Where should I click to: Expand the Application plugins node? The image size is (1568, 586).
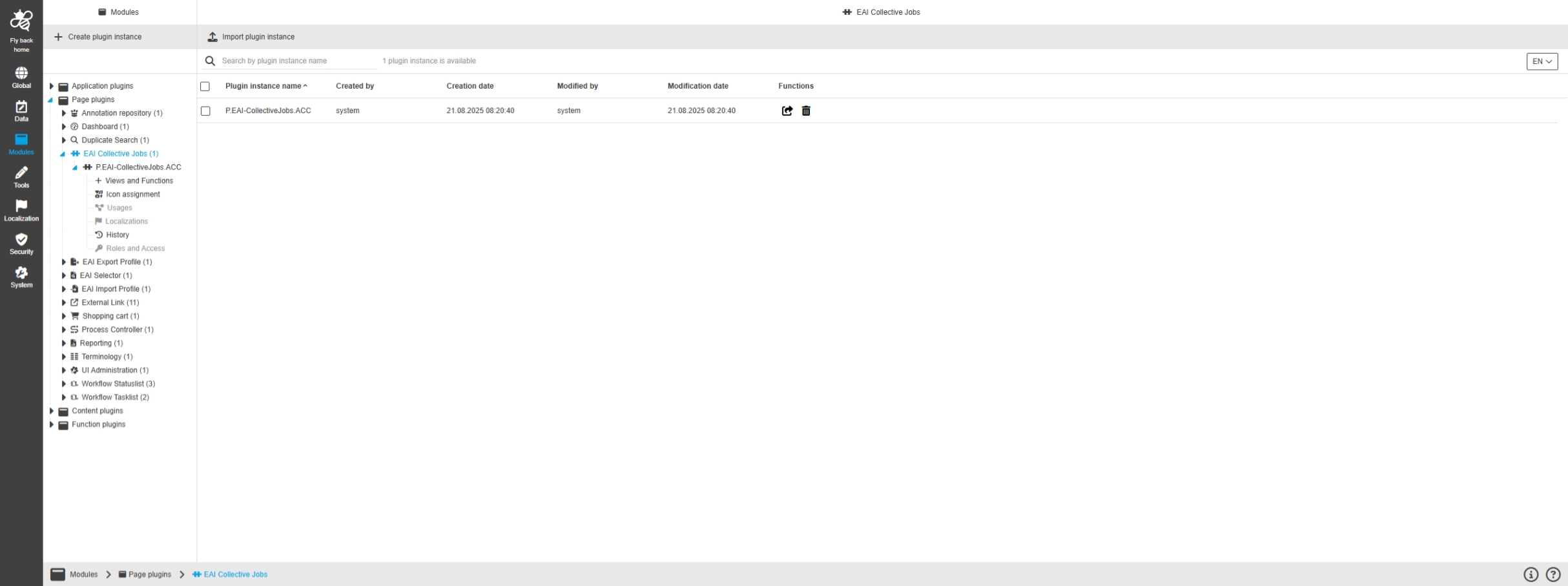pyautogui.click(x=52, y=86)
